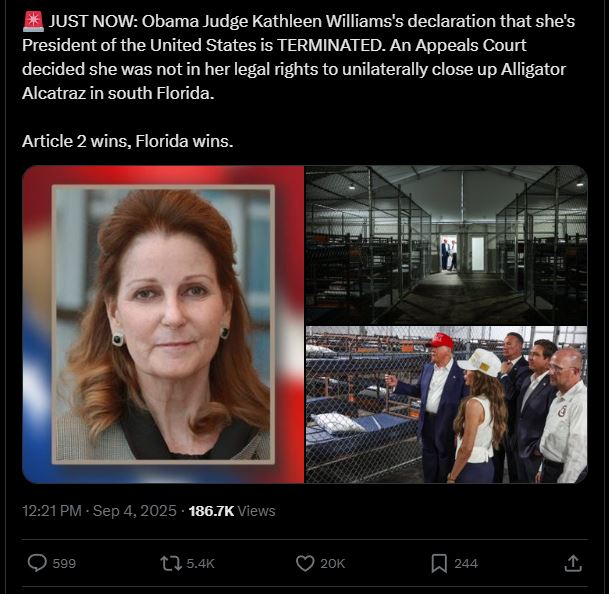This screenshot has height=594, width=609.
Task: Like the post with the heart icon
Action: [x=305, y=563]
